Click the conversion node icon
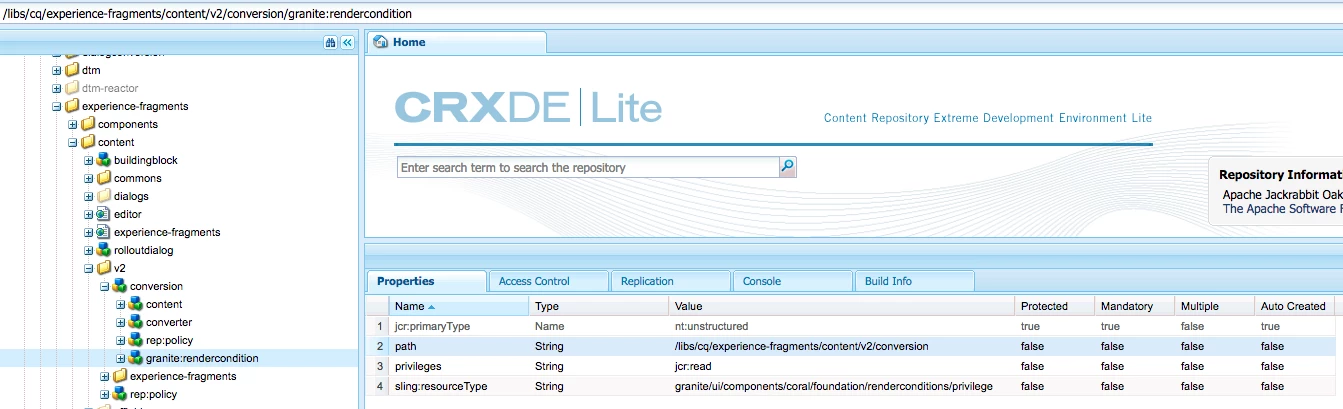 coord(120,286)
